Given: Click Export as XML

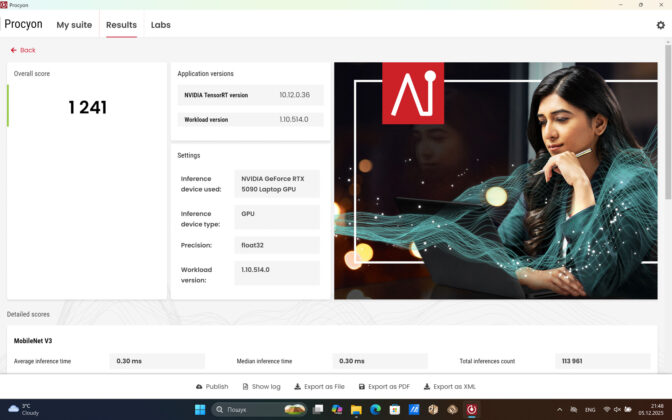Looking at the screenshot, I should pyautogui.click(x=450, y=387).
